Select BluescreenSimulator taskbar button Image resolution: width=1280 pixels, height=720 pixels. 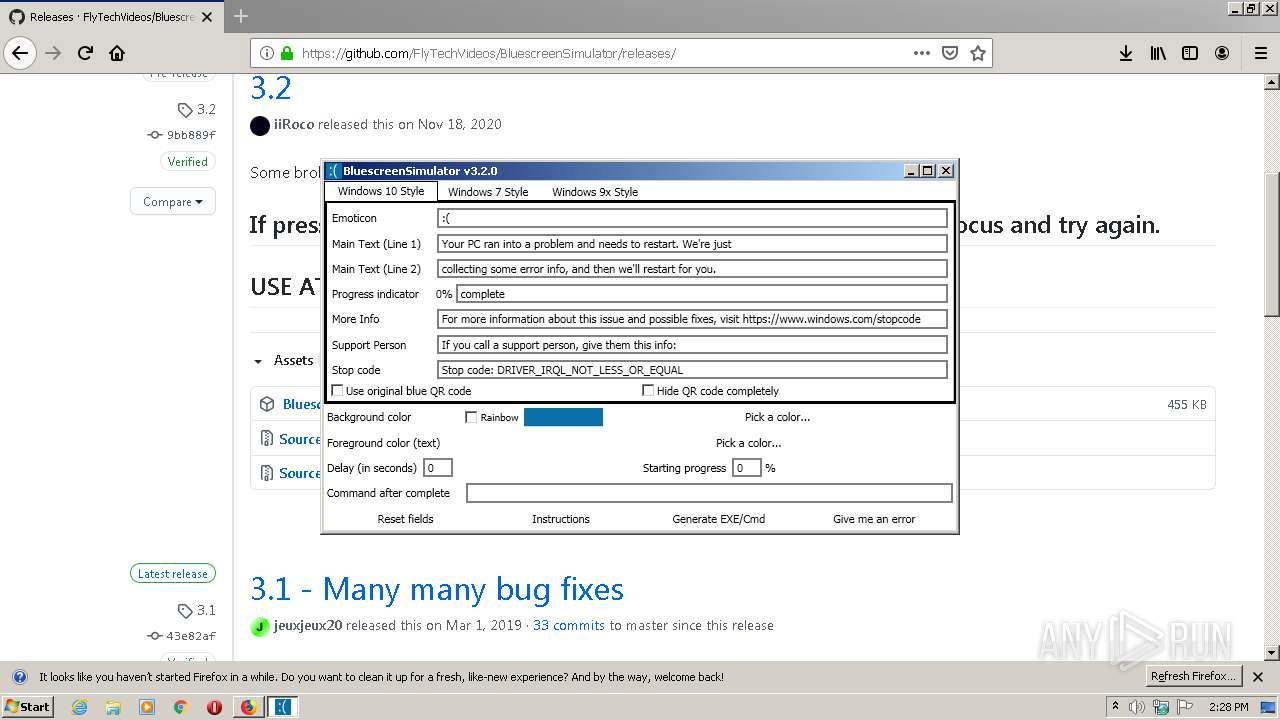(x=283, y=707)
